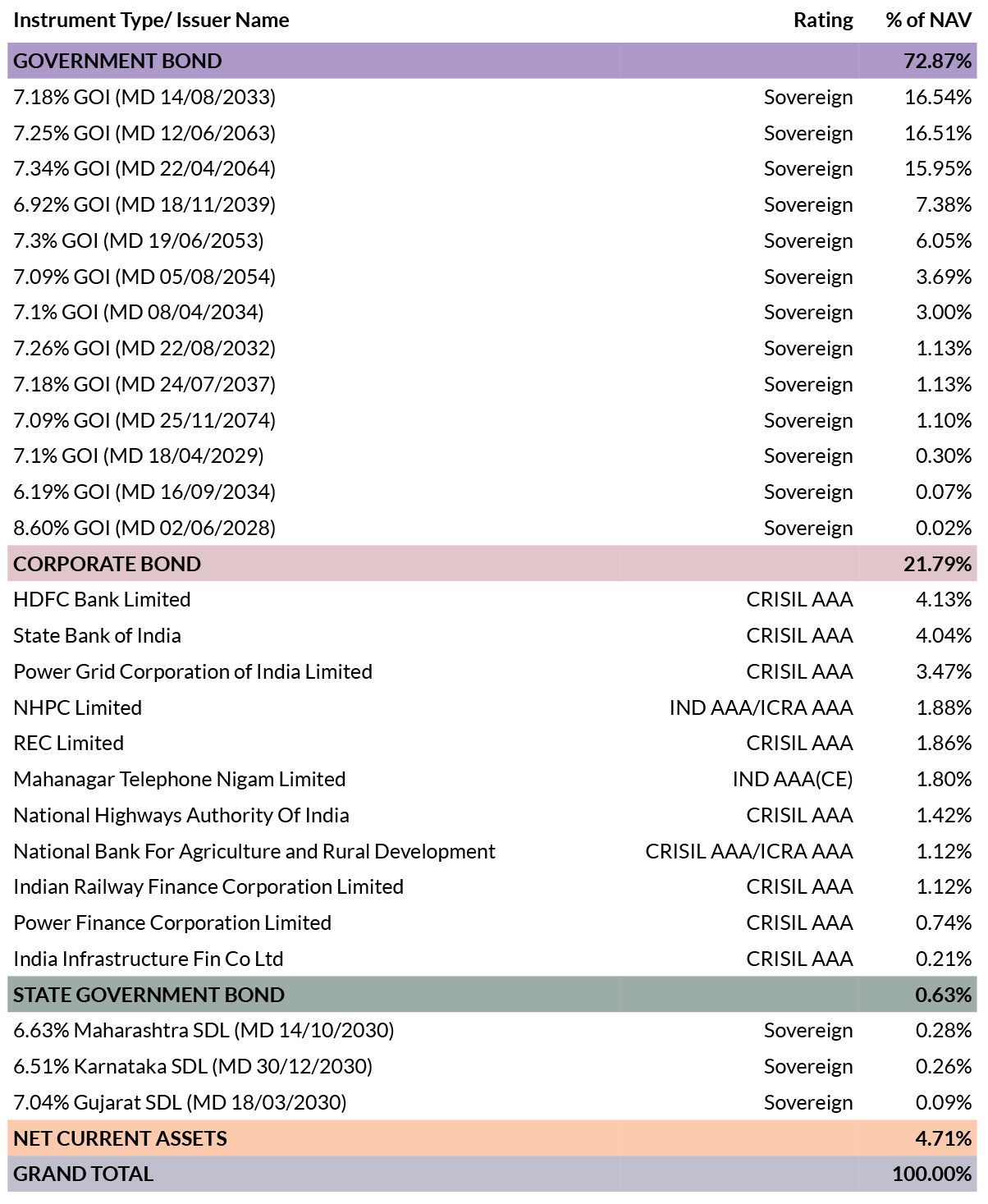Click the % of NAV column header
Image resolution: width=988 pixels, height=1204 pixels.
929,21
